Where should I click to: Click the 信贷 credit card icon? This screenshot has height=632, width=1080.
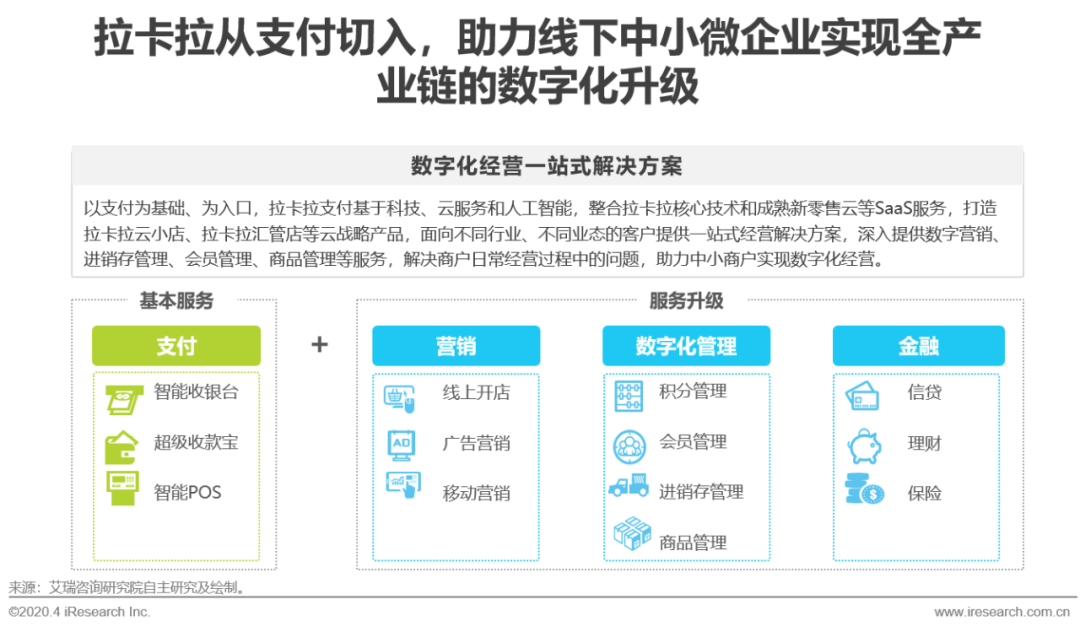[x=862, y=396]
